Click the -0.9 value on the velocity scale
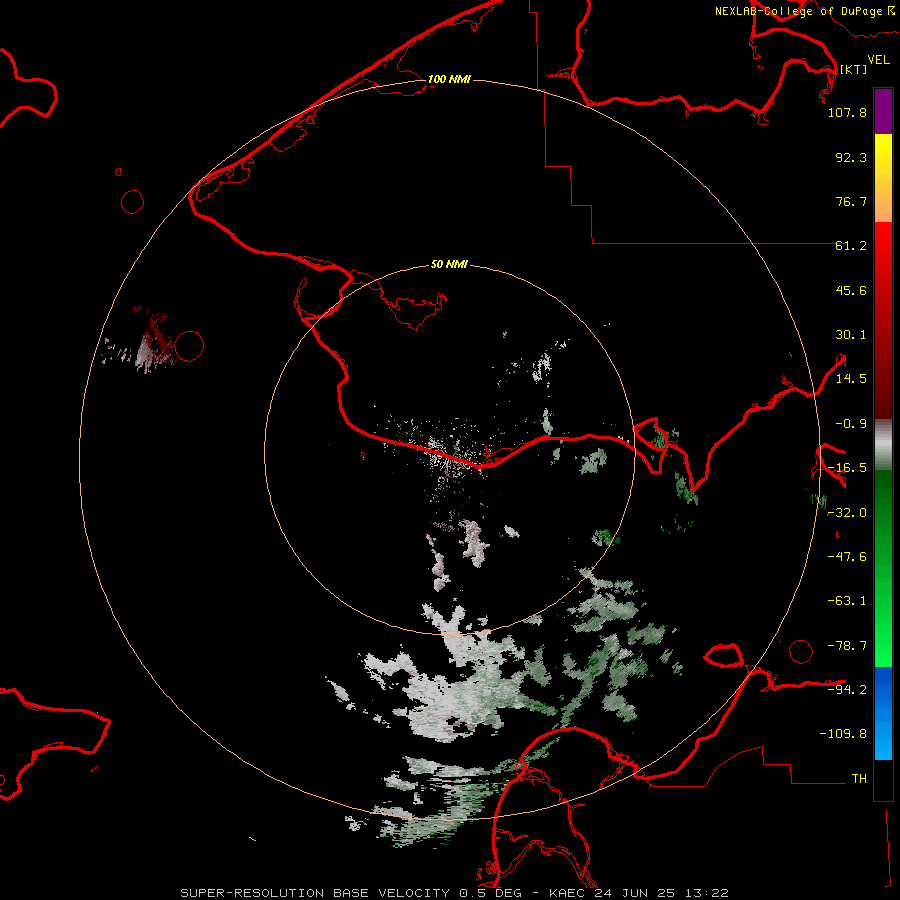This screenshot has height=900, width=900. (x=851, y=424)
